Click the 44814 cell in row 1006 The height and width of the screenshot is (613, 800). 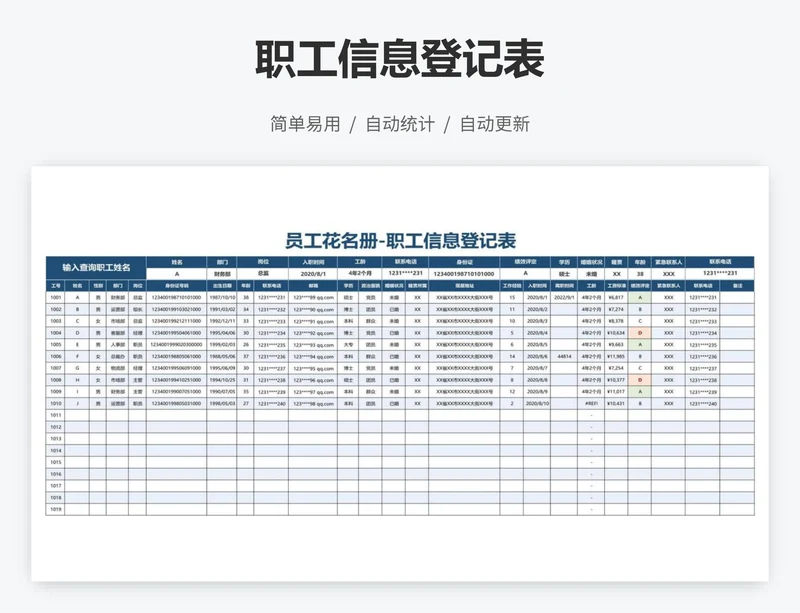[x=564, y=356]
